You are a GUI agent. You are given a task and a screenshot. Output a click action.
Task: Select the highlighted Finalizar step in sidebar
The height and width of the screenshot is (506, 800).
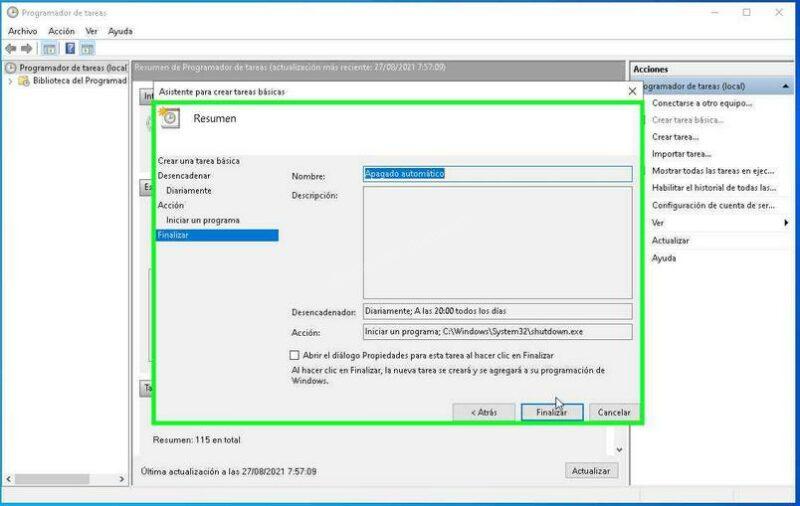point(217,235)
